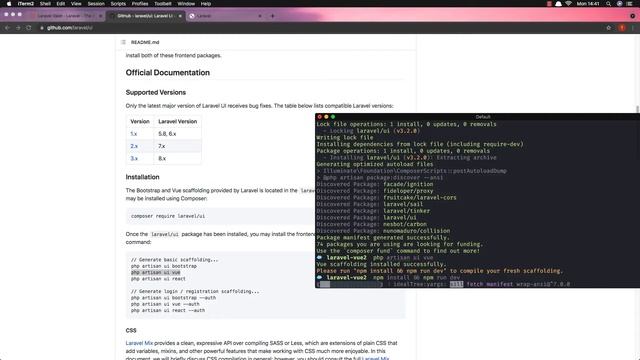Click the Laravel Mix link
The height and width of the screenshot is (360, 640).
pos(139,343)
